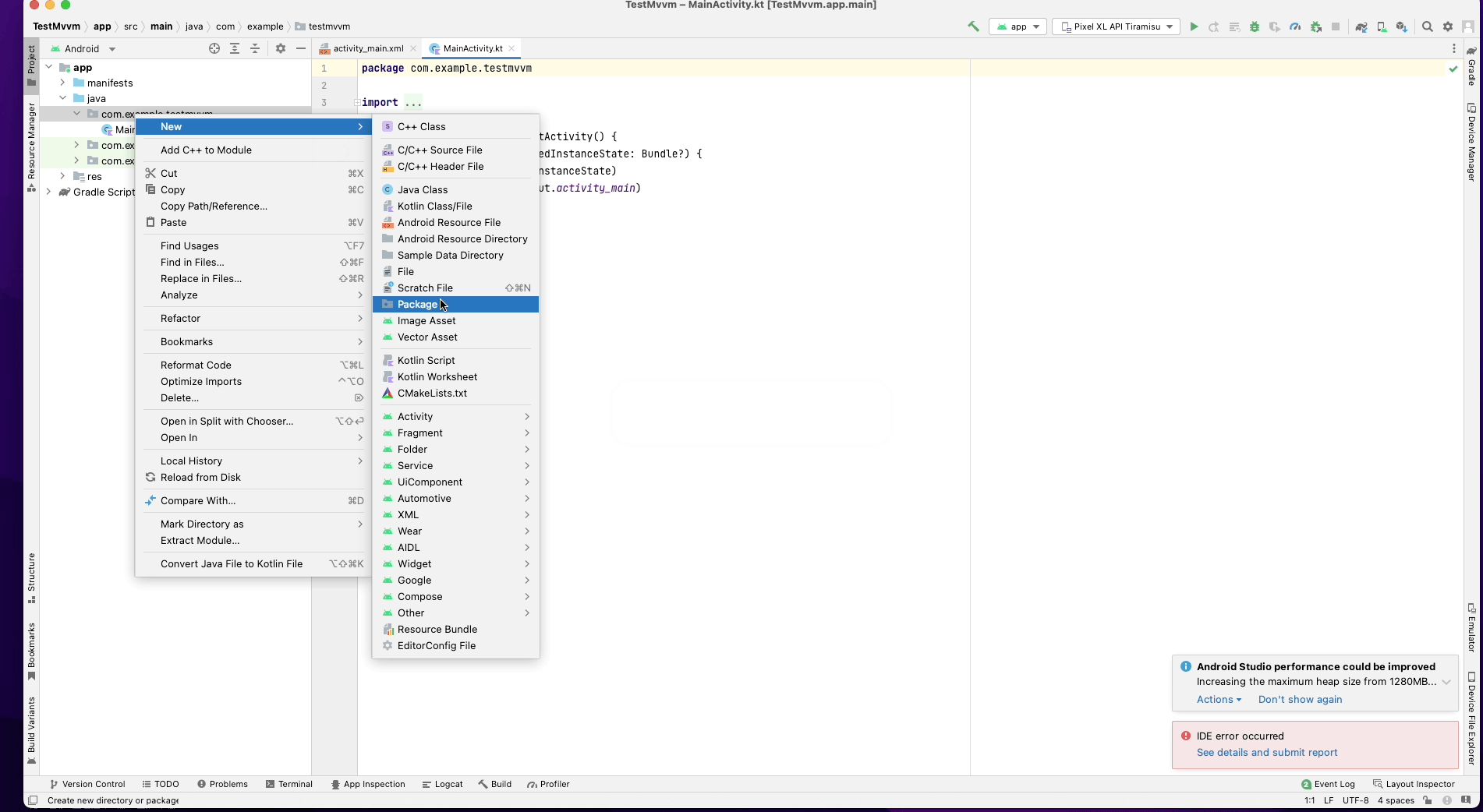Open the Logcat tool window button

pos(442,784)
